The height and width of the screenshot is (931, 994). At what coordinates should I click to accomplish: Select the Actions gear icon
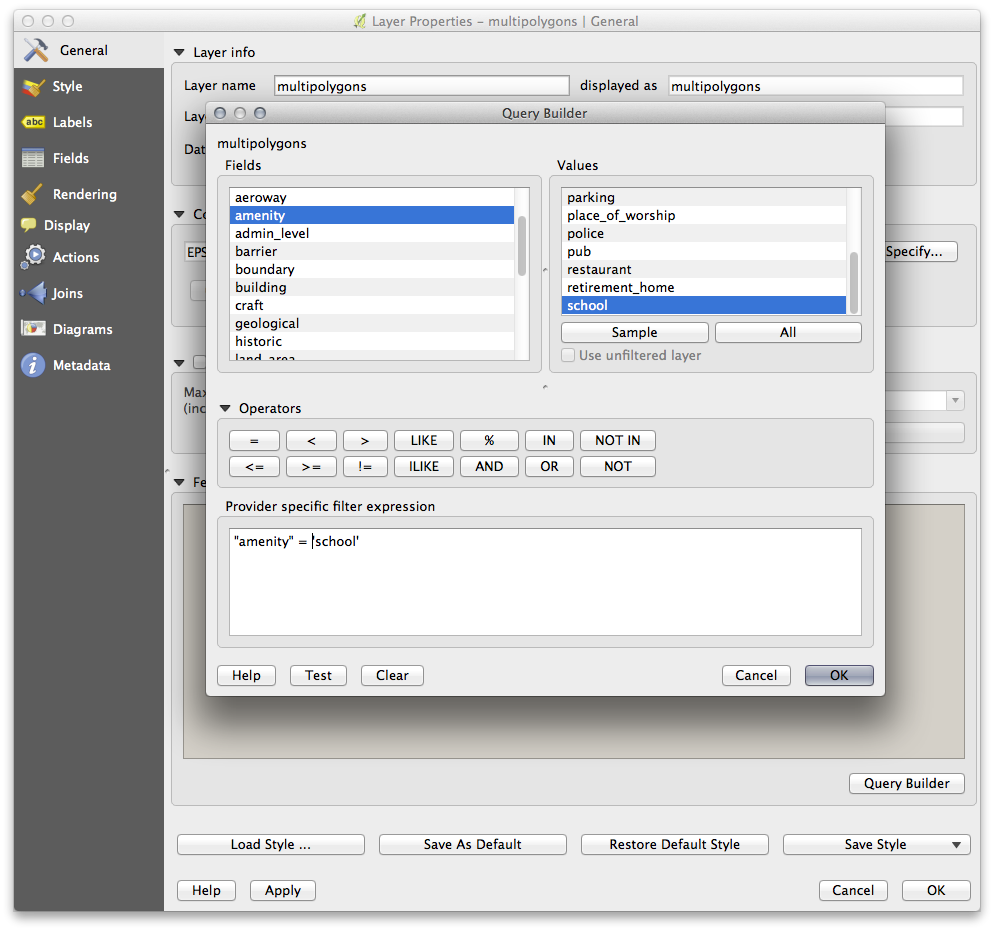(34, 257)
